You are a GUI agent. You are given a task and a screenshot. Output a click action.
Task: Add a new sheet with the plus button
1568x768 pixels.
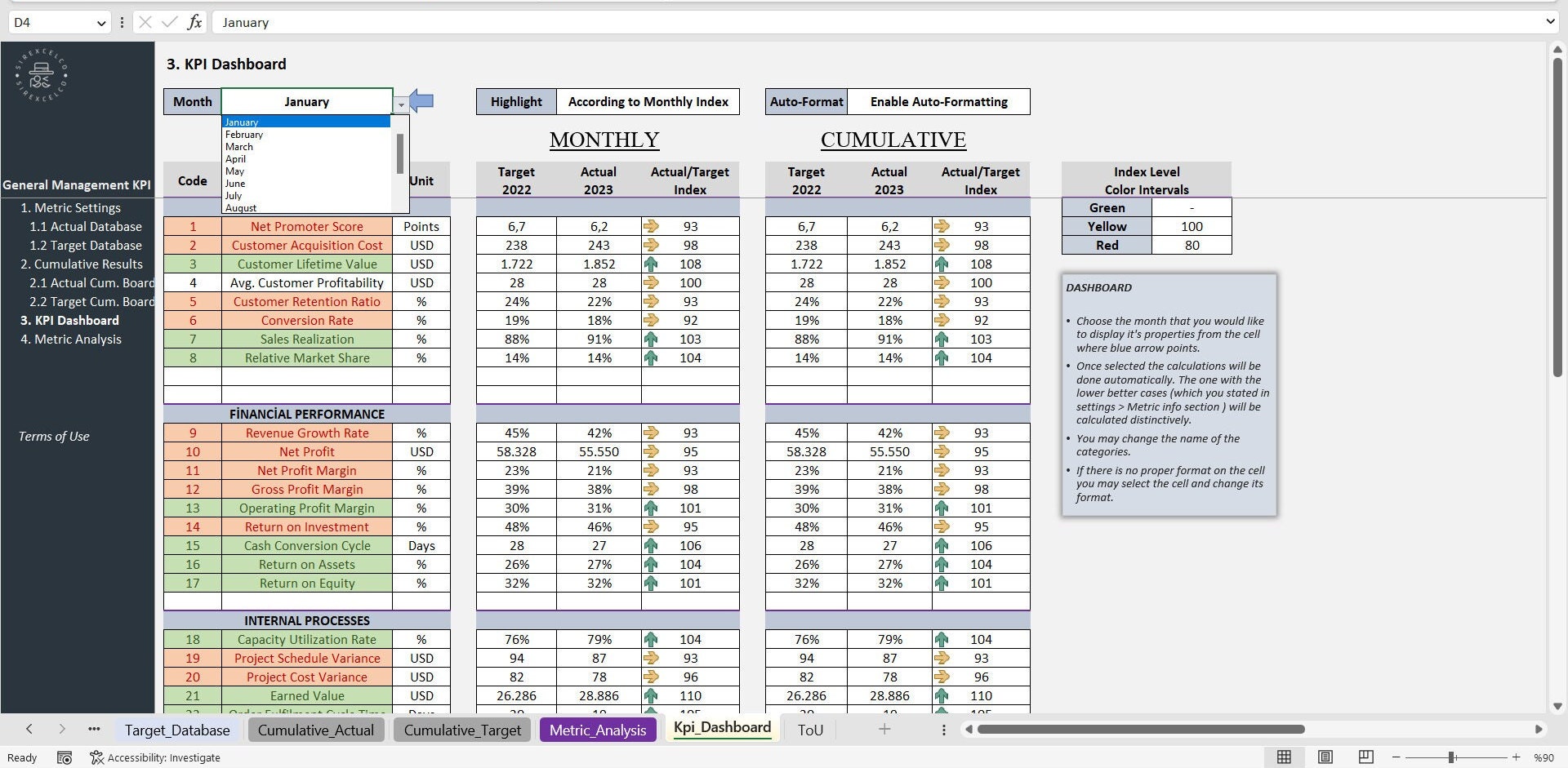(x=884, y=729)
